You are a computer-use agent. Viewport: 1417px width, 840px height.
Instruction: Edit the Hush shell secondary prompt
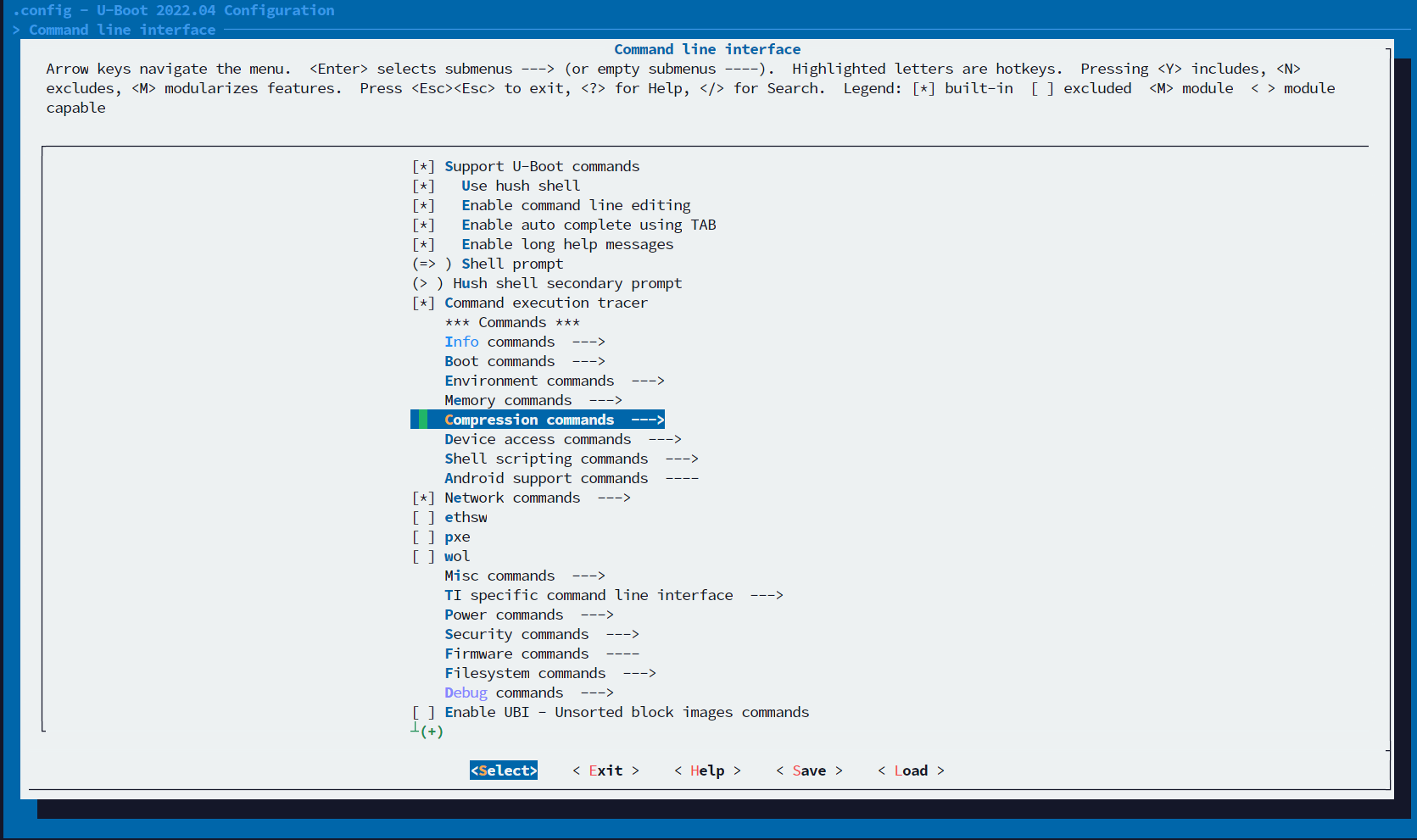click(547, 283)
